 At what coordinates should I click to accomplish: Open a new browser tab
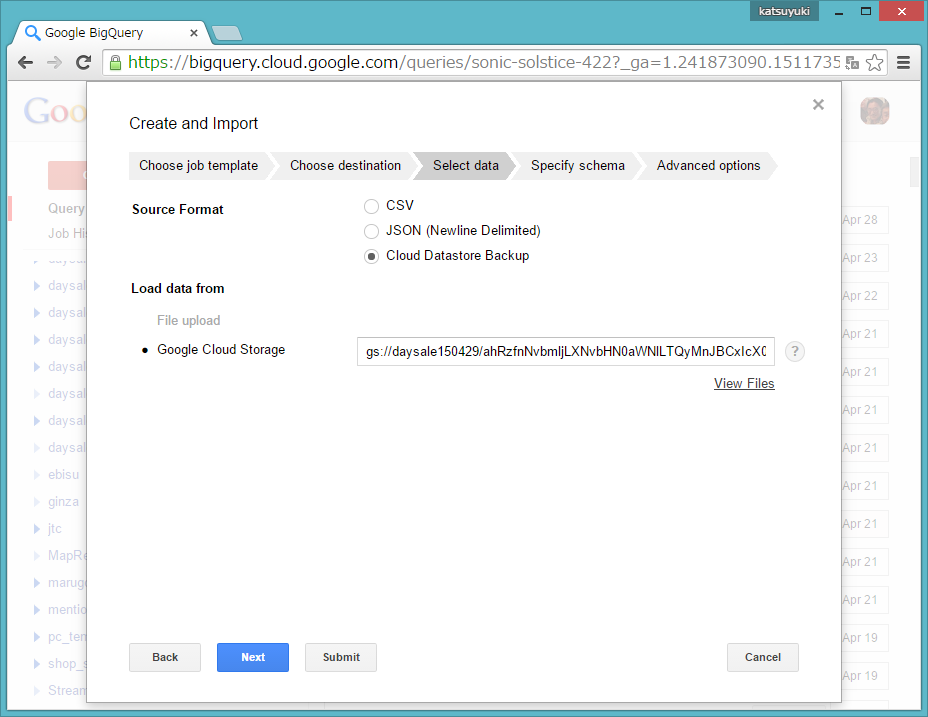227,33
